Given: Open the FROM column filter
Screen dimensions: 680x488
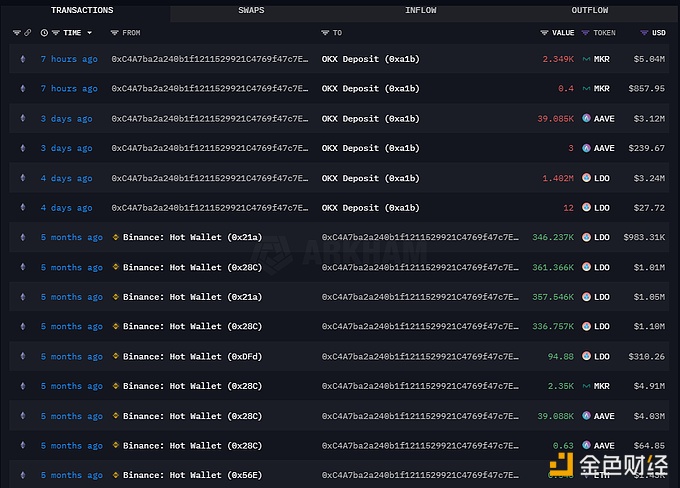Looking at the screenshot, I should click(115, 33).
